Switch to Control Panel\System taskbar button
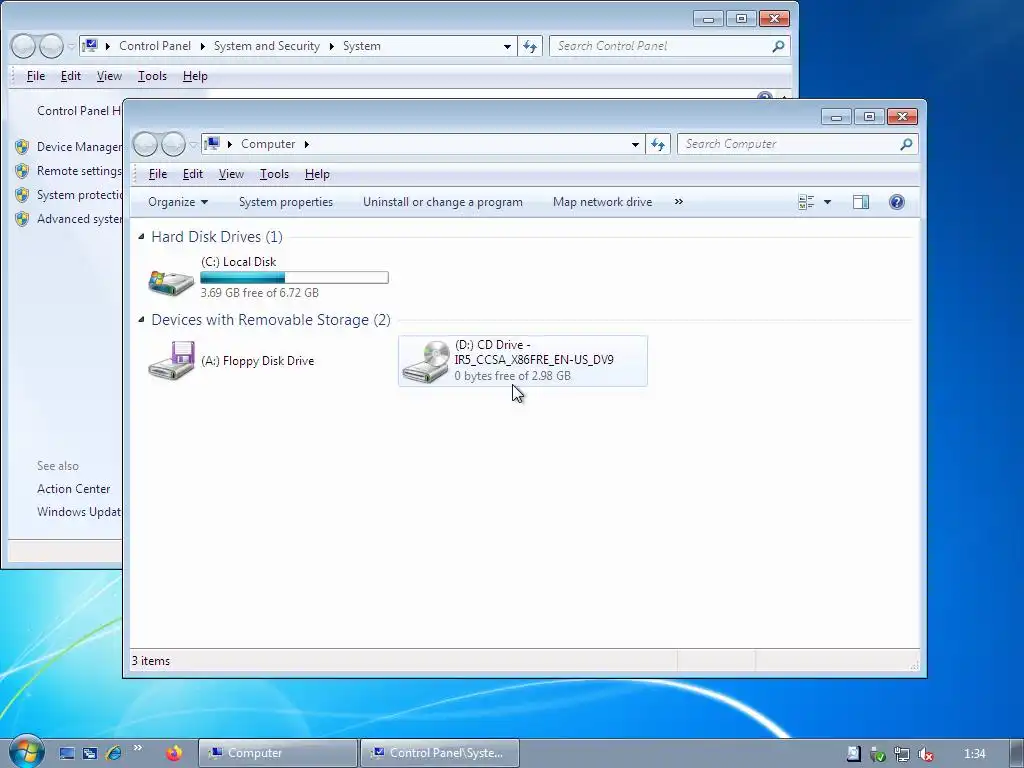Viewport: 1024px width, 768px height. click(x=440, y=753)
